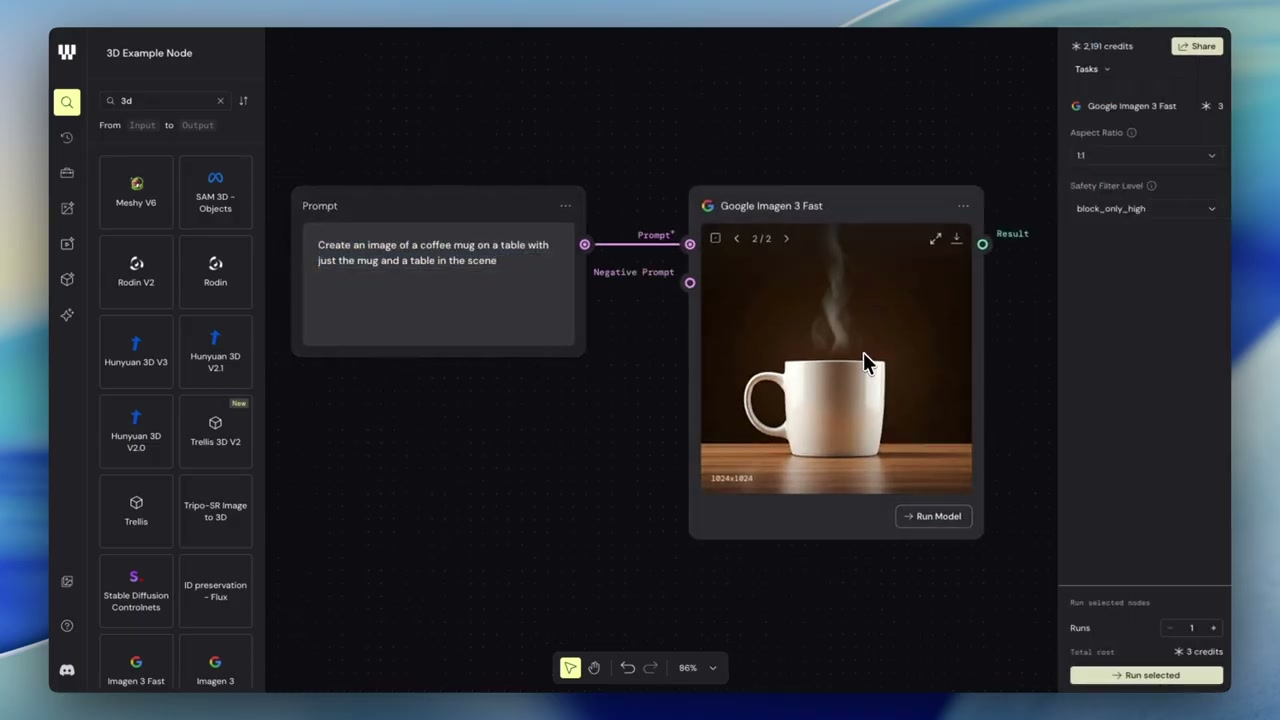Open the toolbox icon in sidebar
The width and height of the screenshot is (1280, 720).
(x=67, y=173)
